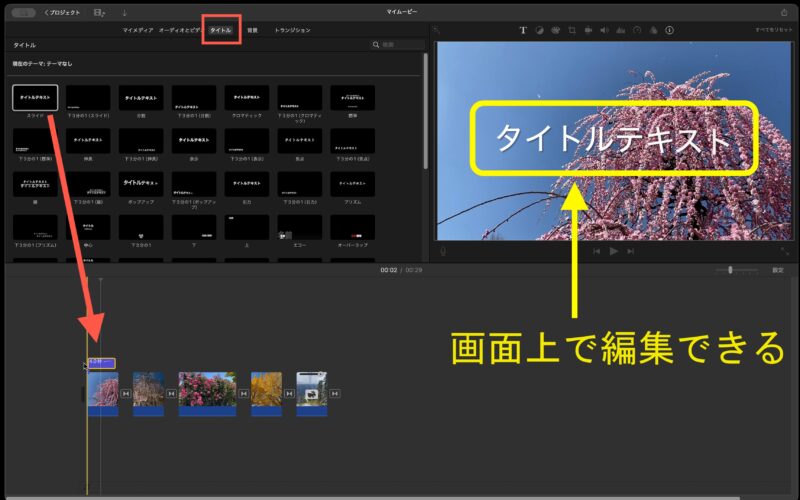Adjust the timeline zoom slider
Screen dimensions: 800x500
(x=730, y=270)
